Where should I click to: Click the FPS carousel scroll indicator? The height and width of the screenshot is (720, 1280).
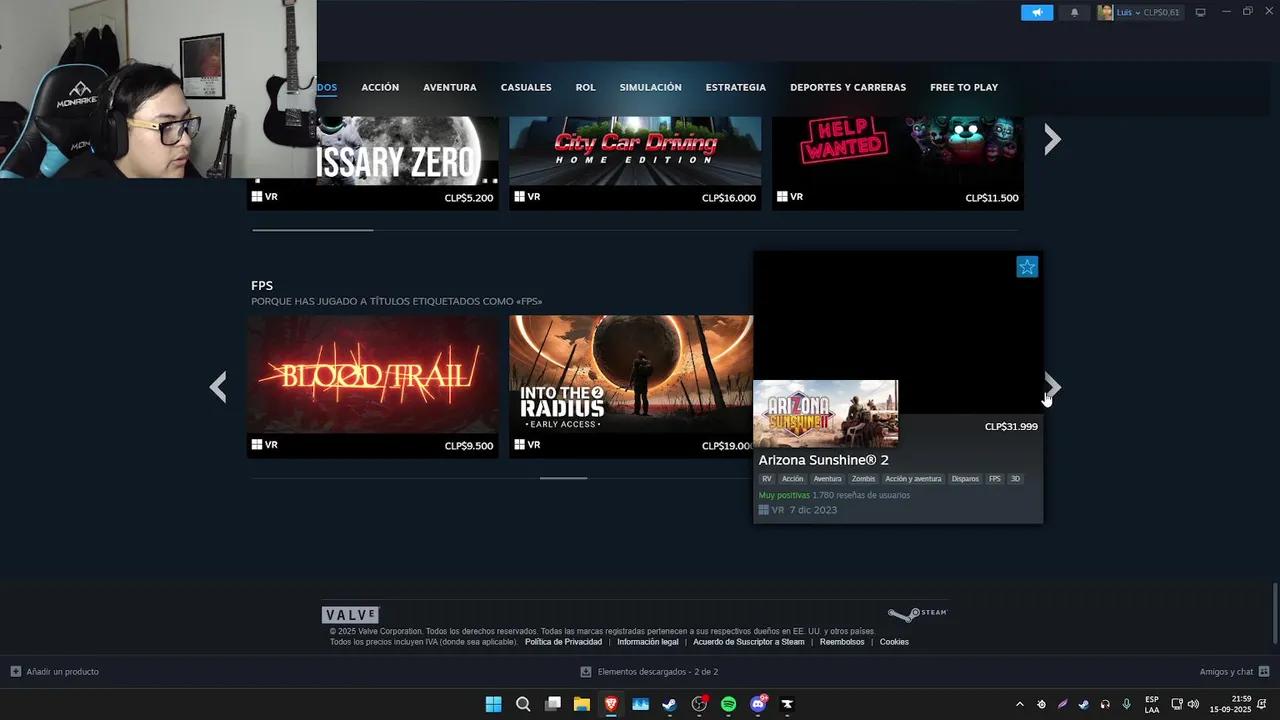click(563, 478)
